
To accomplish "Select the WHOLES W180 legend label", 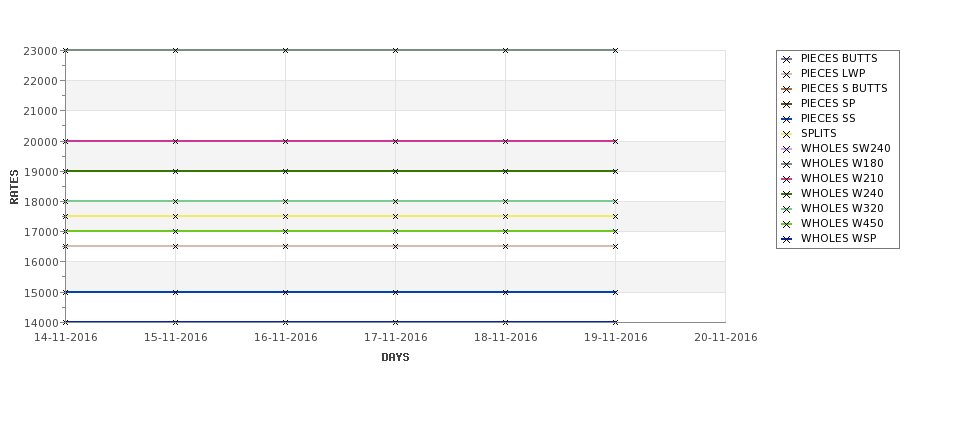I will coord(842,164).
